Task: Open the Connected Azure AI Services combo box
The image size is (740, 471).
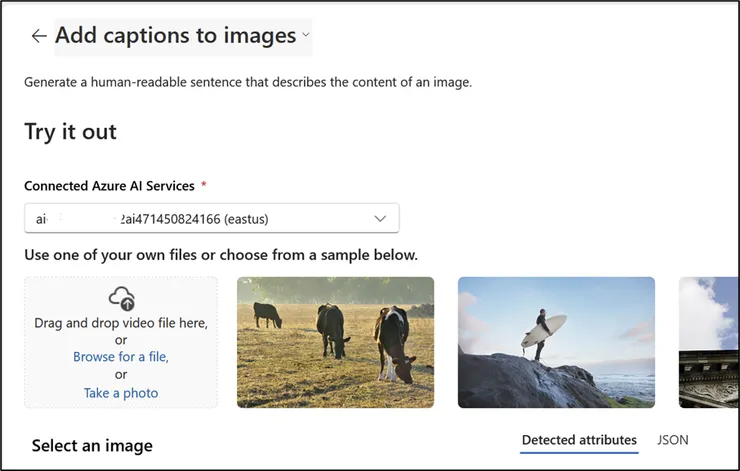Action: point(211,219)
